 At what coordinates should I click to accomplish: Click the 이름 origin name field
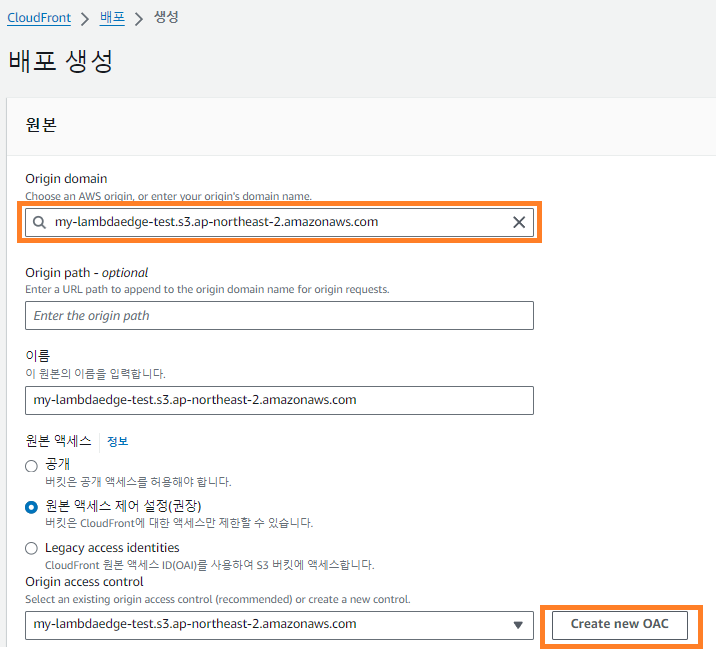click(279, 400)
